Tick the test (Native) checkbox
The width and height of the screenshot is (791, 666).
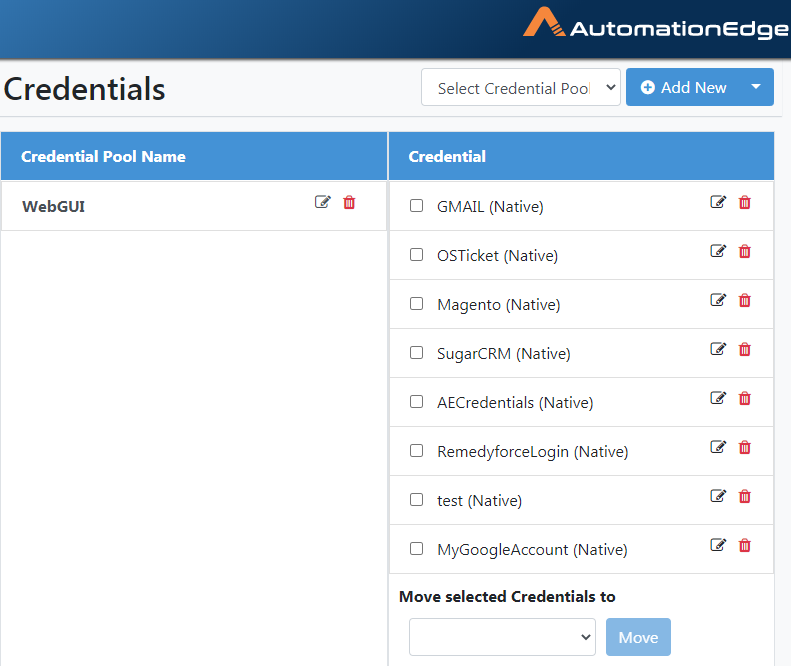(416, 499)
